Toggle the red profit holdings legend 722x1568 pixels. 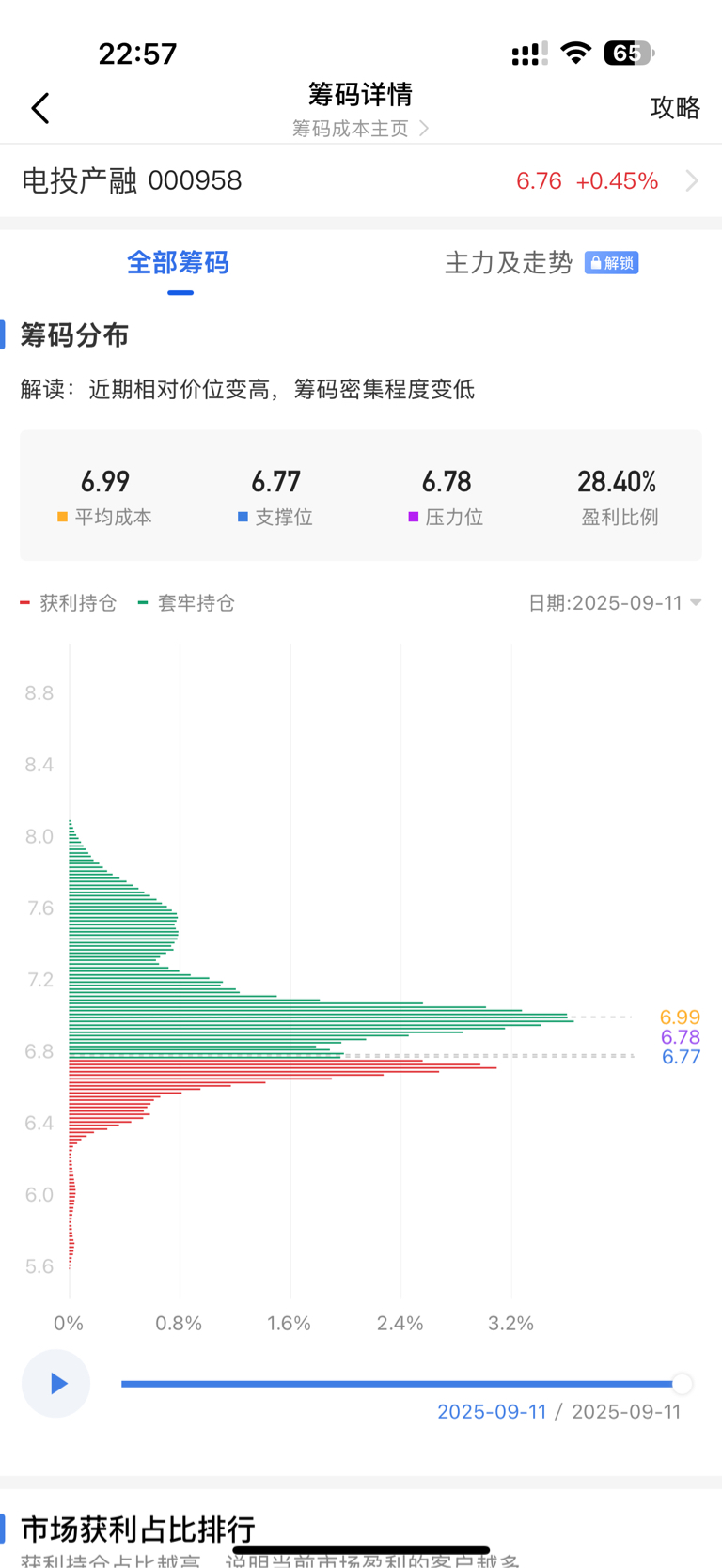tap(69, 603)
